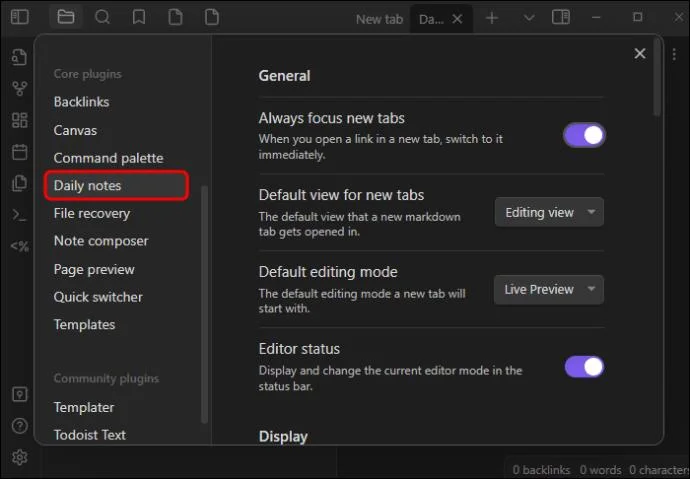The width and height of the screenshot is (690, 479).
Task: Open the Editing view dropdown
Action: coord(549,212)
